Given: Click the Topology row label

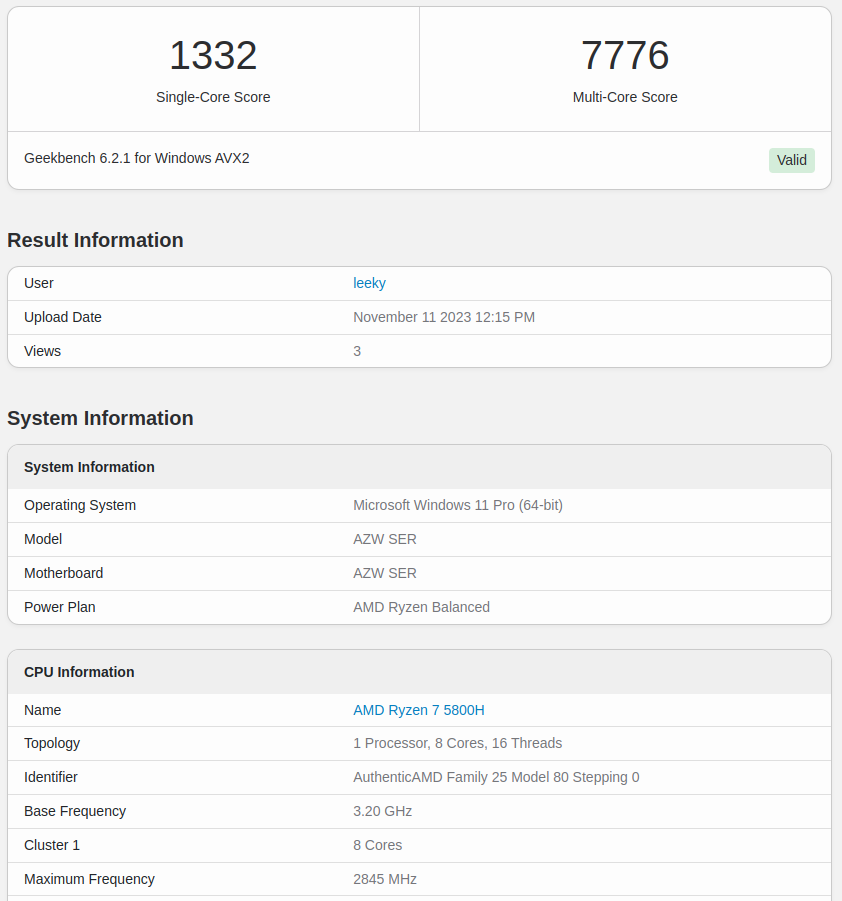Looking at the screenshot, I should (52, 744).
